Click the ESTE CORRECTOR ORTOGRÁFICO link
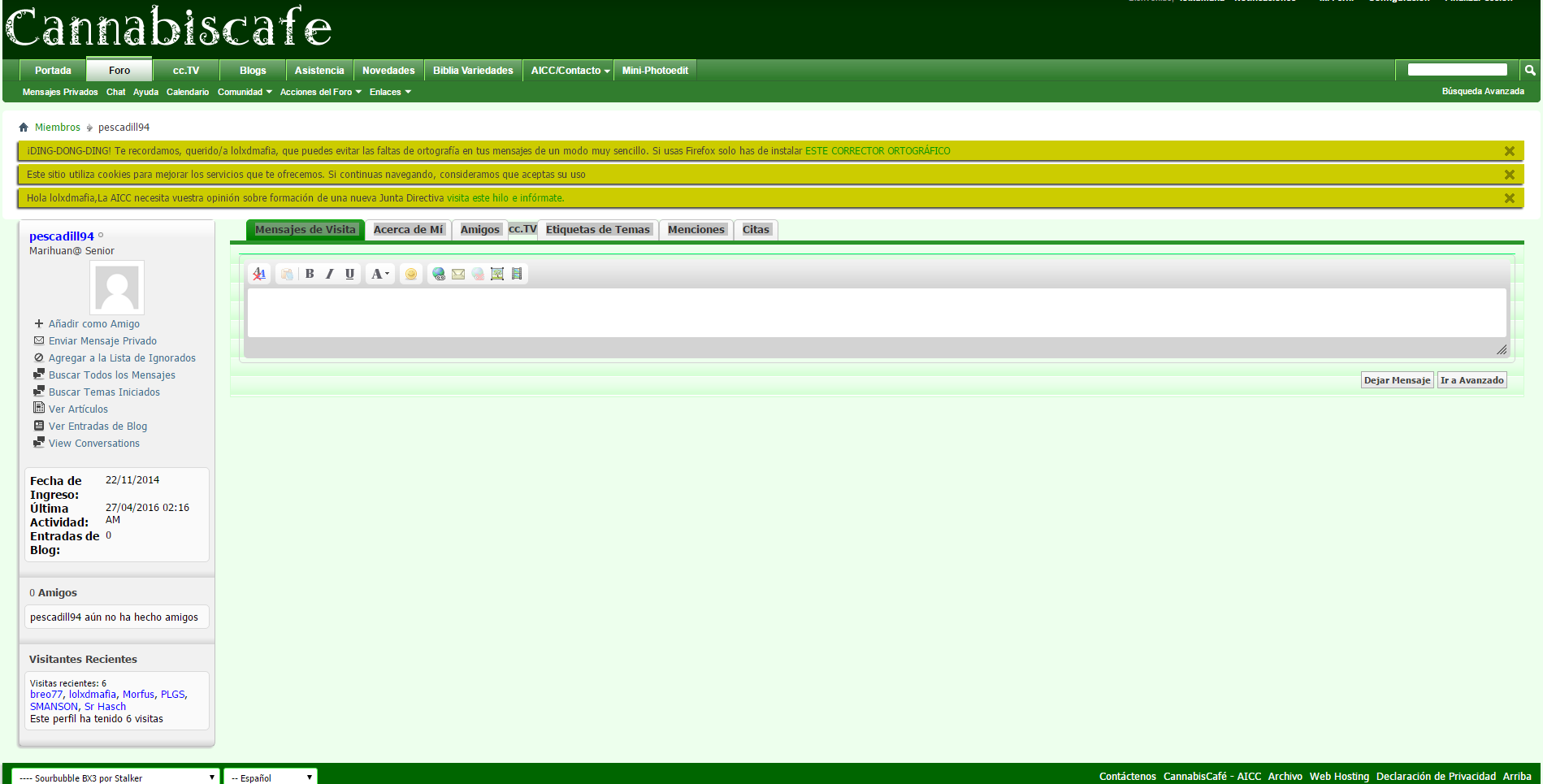This screenshot has height=784, width=1543. pos(878,151)
